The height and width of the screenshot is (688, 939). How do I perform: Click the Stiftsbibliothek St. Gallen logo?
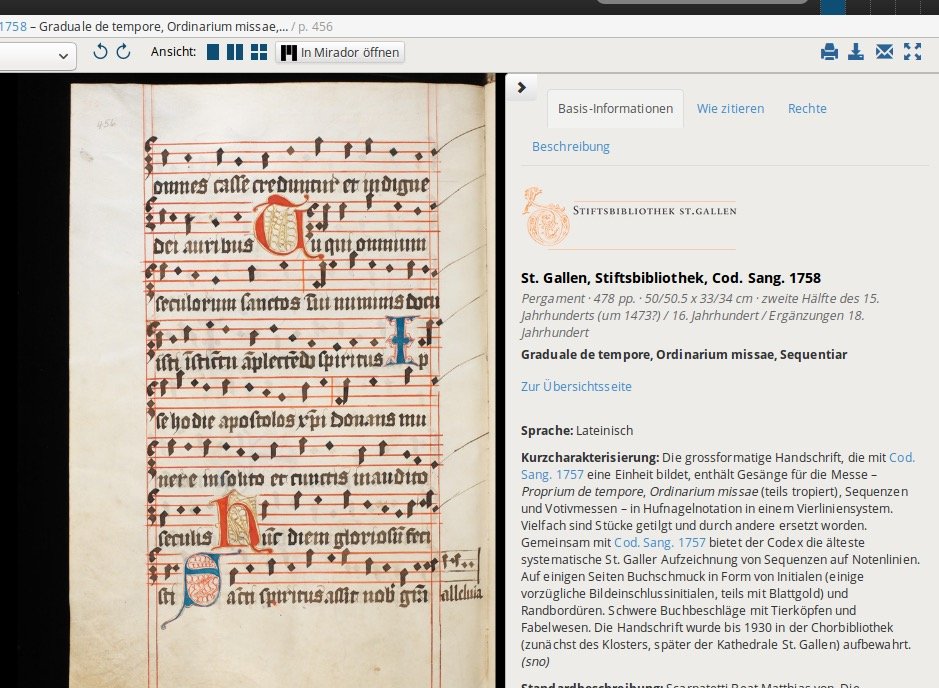pyautogui.click(x=629, y=217)
